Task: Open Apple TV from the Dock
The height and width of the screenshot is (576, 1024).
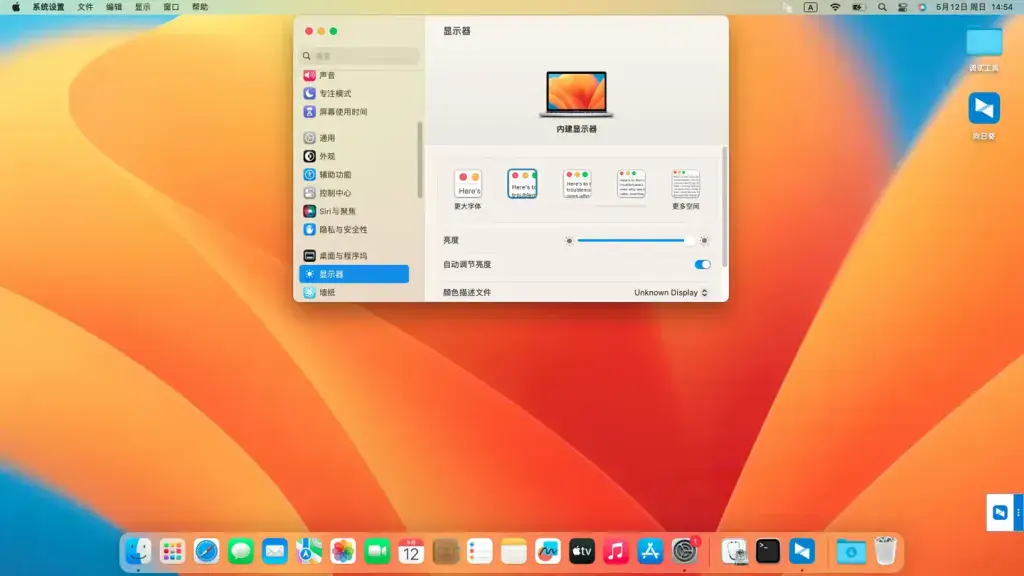Action: [581, 552]
